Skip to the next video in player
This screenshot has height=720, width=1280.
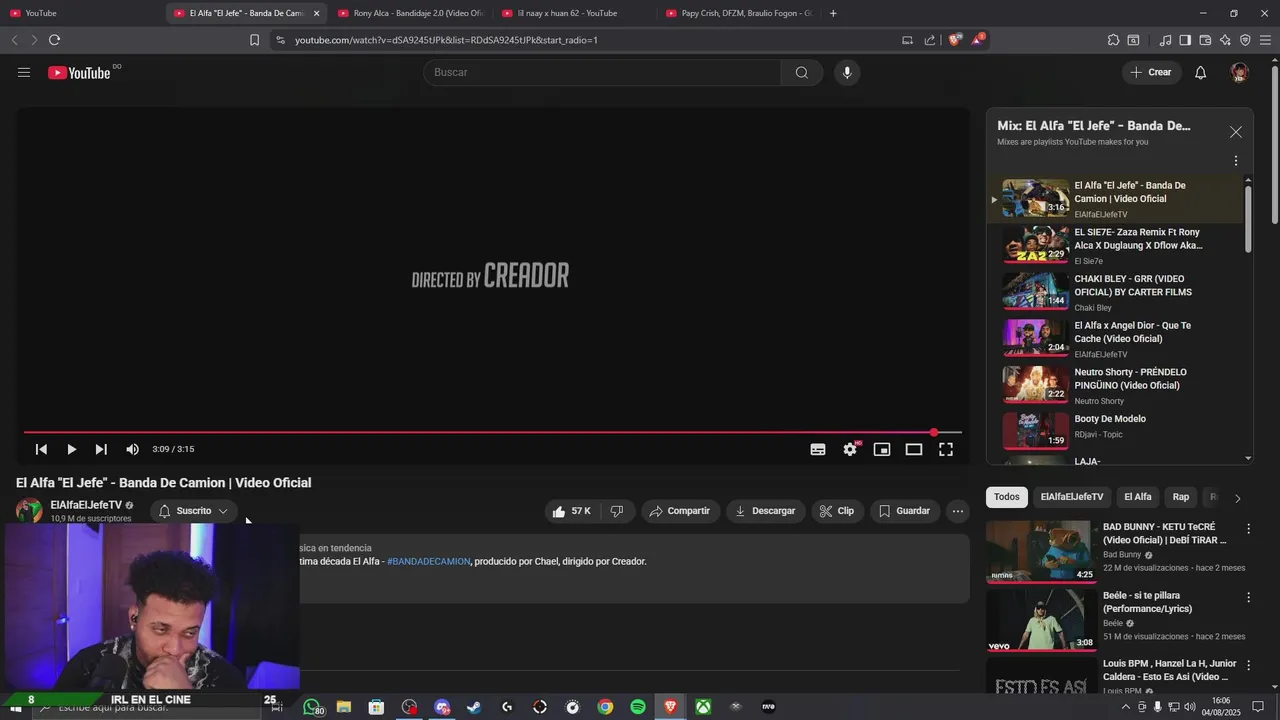[101, 449]
